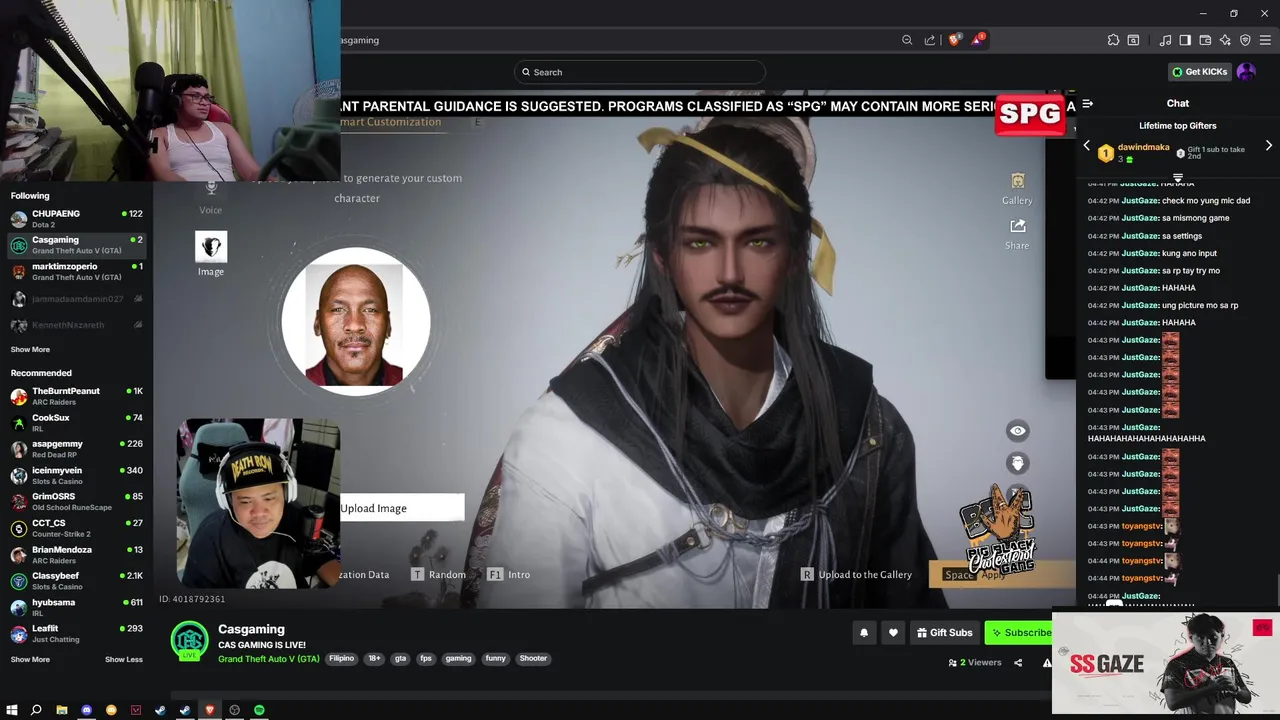This screenshot has width=1280, height=720.
Task: Open the Grand Theft Auto V (GTA) category link
Action: coord(269,659)
